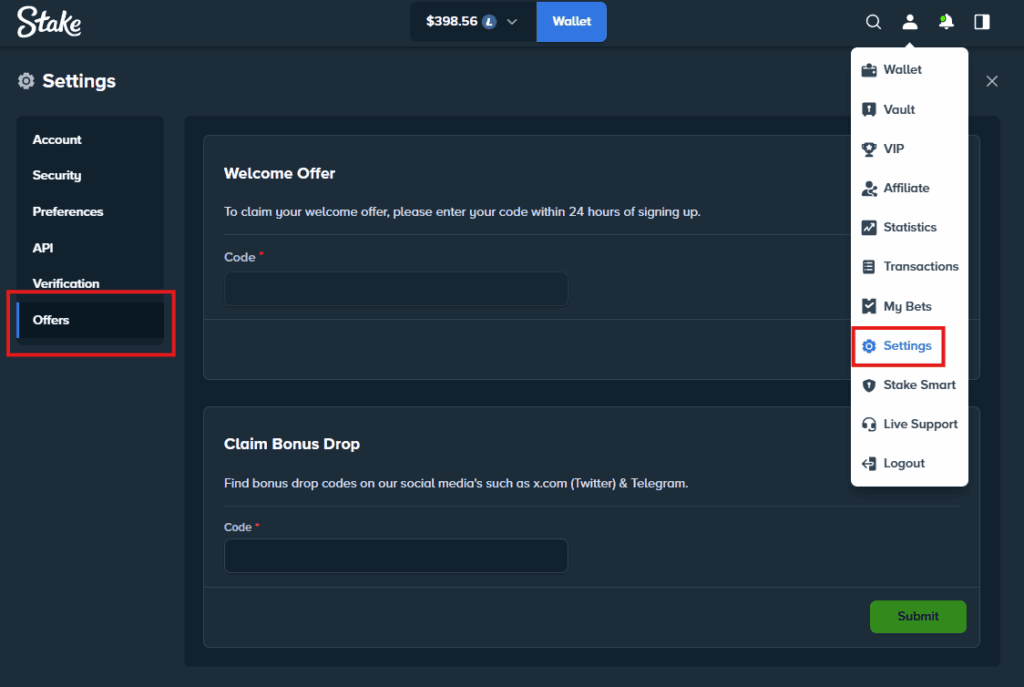Click the Statistics chart icon
The height and width of the screenshot is (687, 1024).
868,227
